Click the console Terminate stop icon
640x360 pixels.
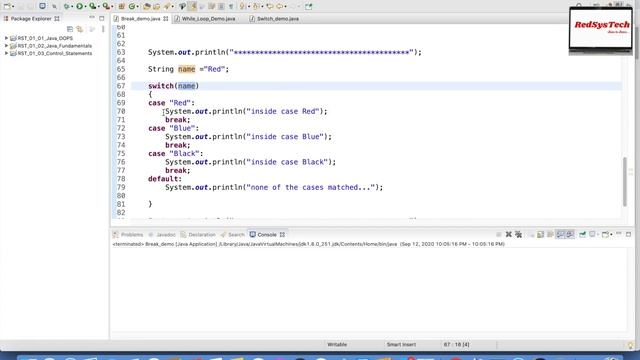[498, 234]
